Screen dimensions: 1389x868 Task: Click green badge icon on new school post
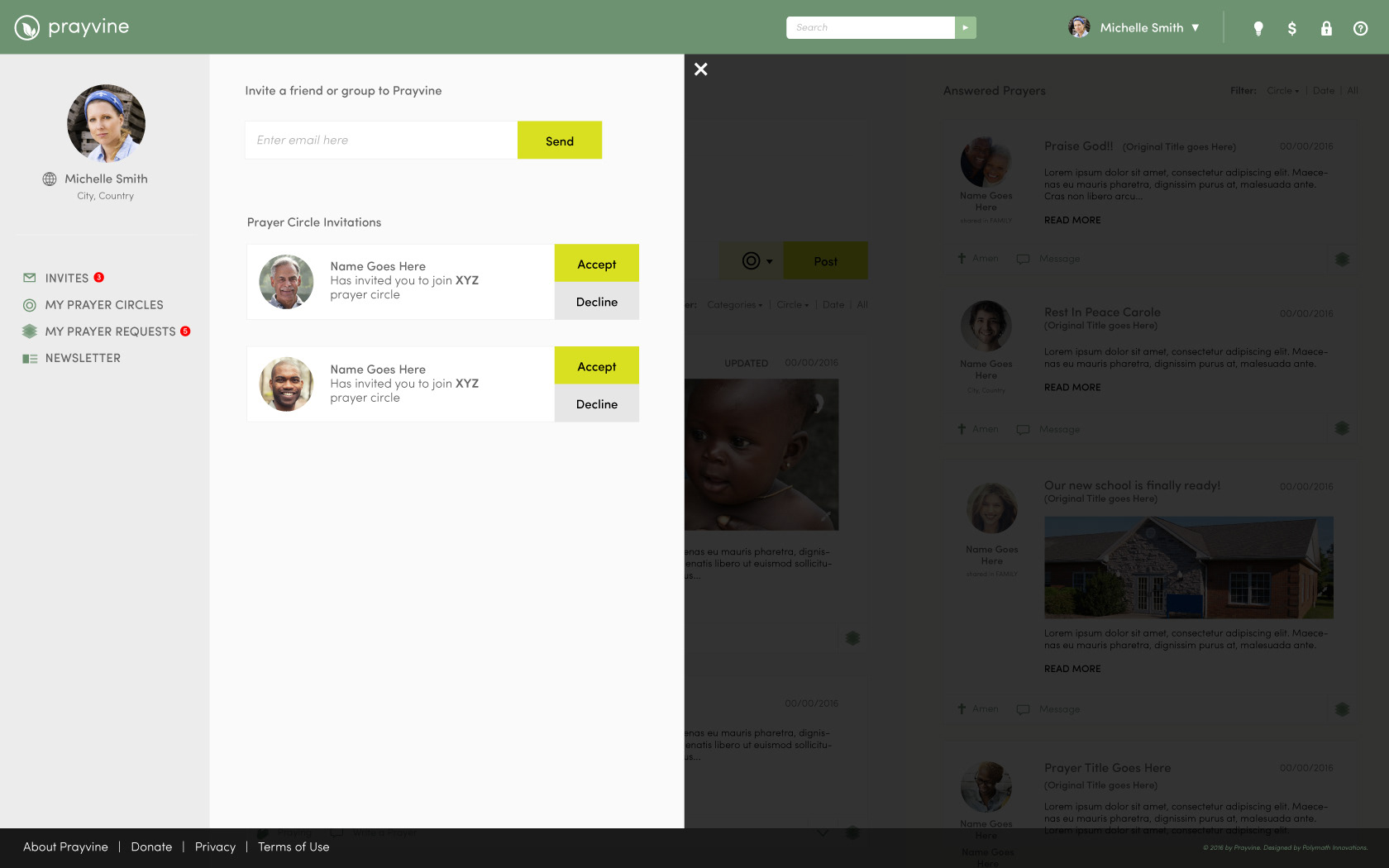click(x=1342, y=708)
